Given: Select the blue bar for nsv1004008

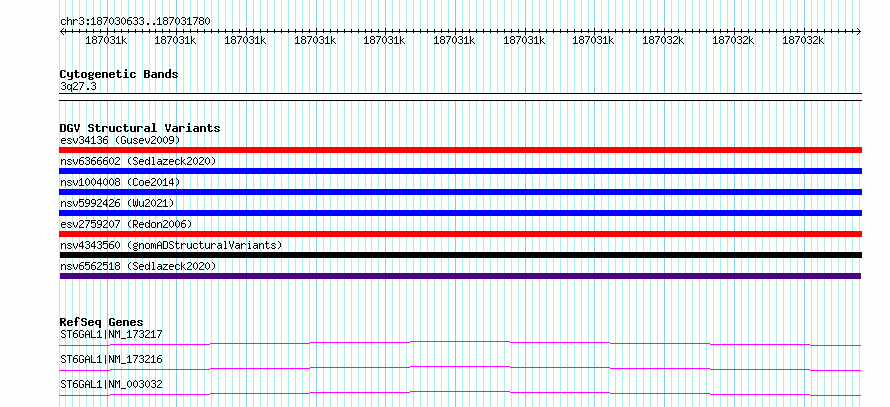Looking at the screenshot, I should [460, 192].
